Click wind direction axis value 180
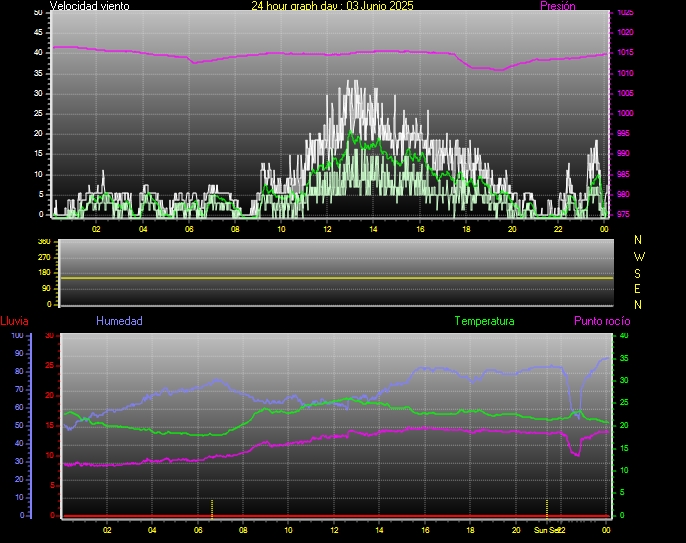 click(x=44, y=273)
